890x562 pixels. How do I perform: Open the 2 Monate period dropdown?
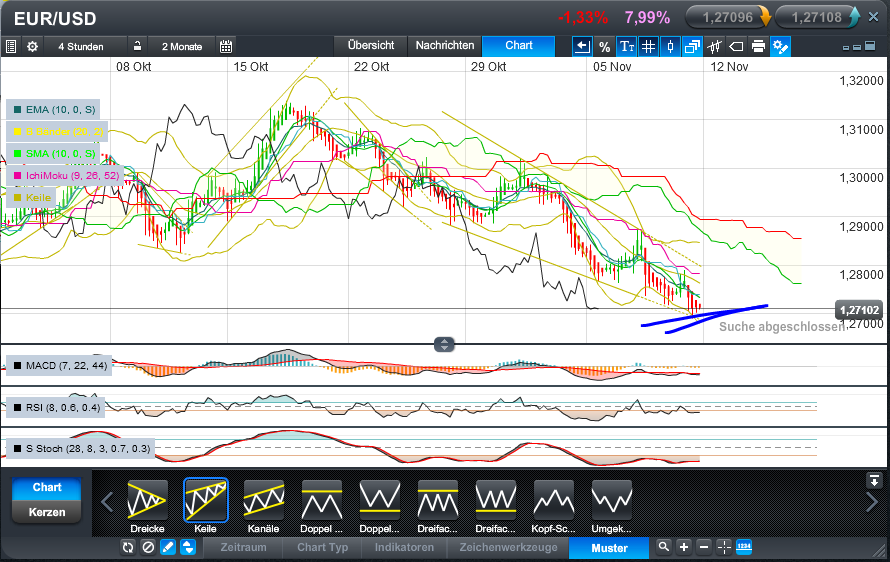[x=182, y=47]
